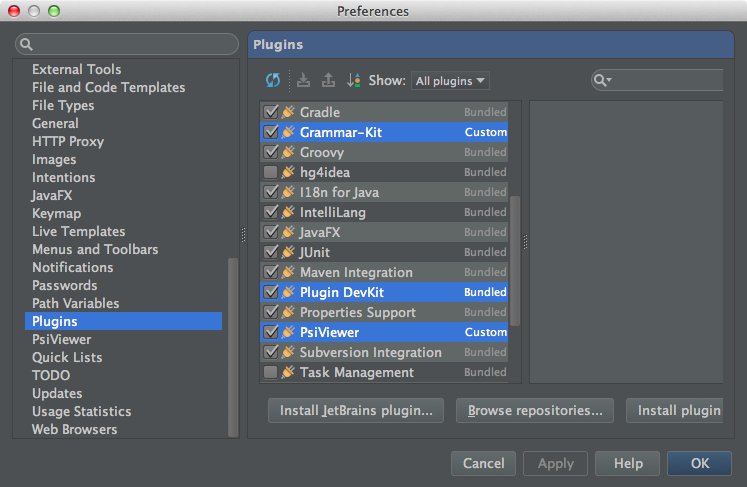Screen dimensions: 747x487
Task: Disable the Gradle plugin checkbox
Action: pos(271,112)
